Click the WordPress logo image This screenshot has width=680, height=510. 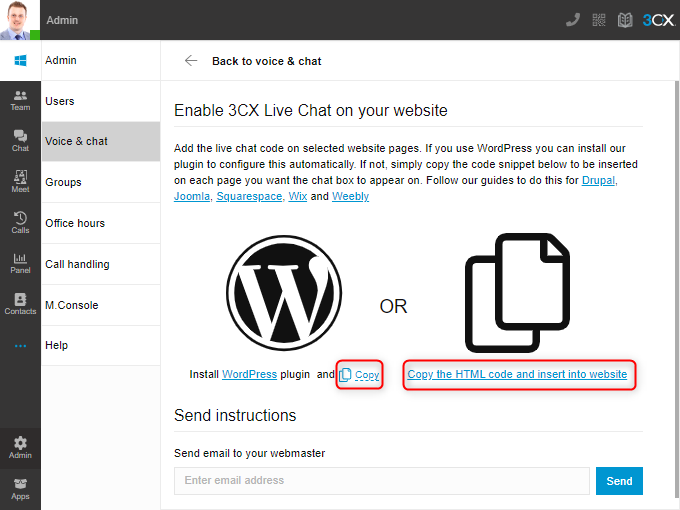pyautogui.click(x=284, y=293)
